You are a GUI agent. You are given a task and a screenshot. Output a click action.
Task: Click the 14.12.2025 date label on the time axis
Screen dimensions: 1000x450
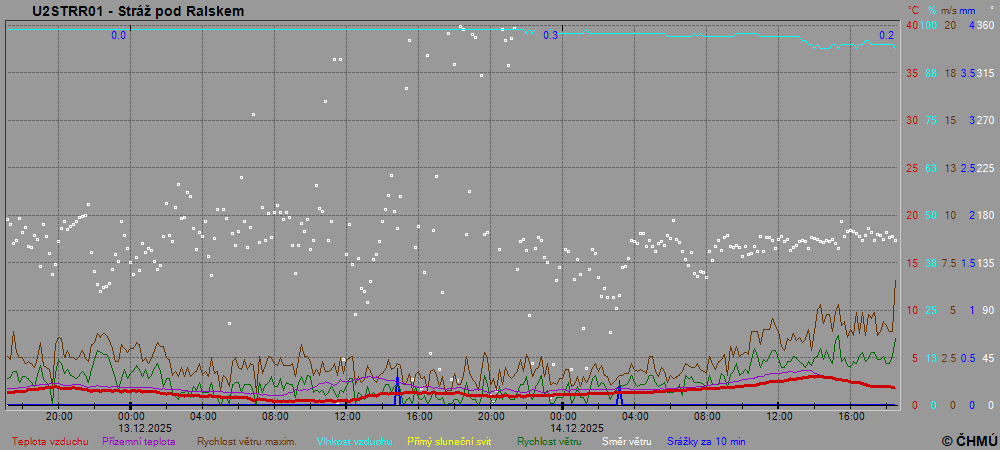(563, 427)
